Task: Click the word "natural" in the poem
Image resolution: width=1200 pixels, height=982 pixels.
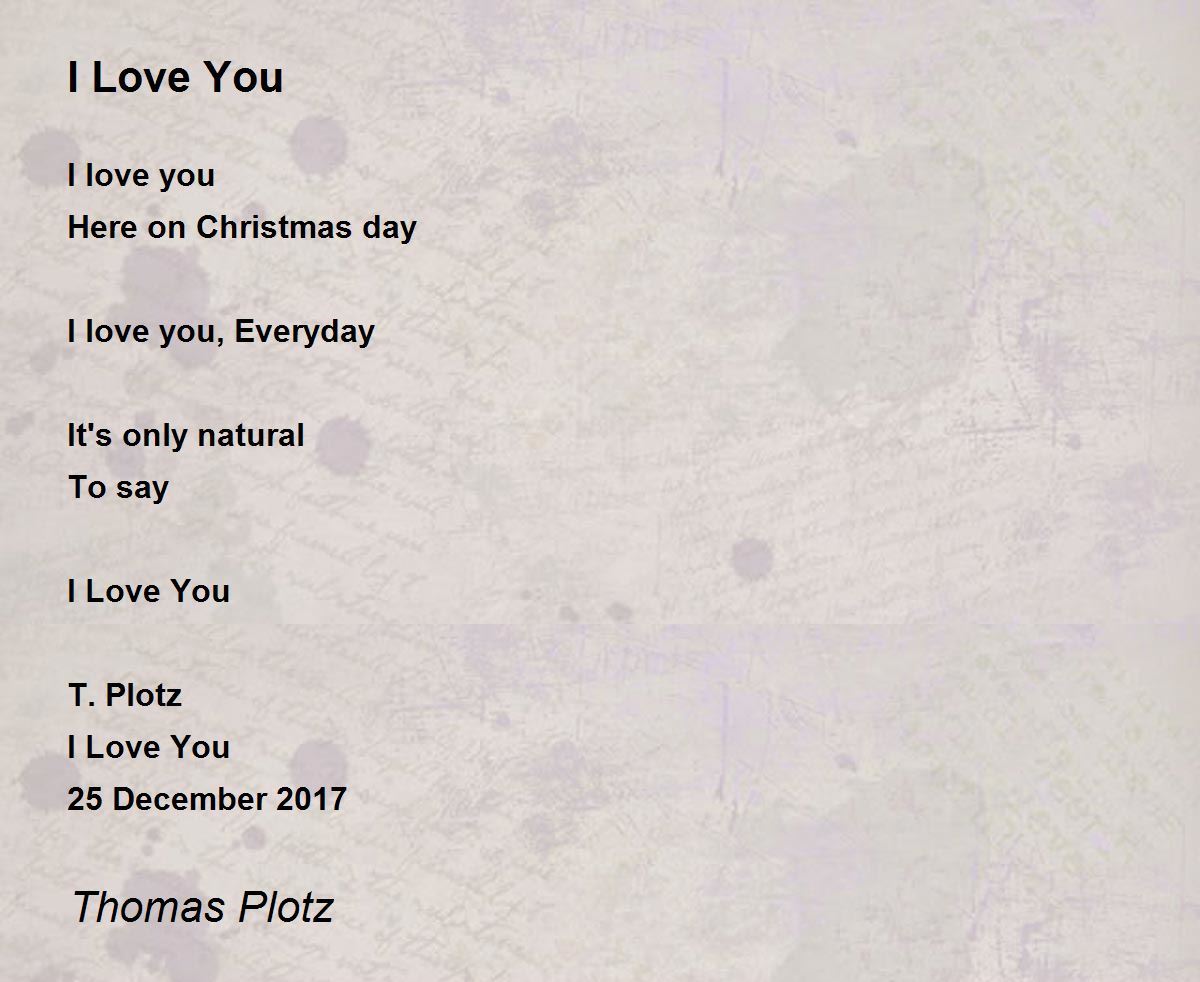Action: coord(251,436)
